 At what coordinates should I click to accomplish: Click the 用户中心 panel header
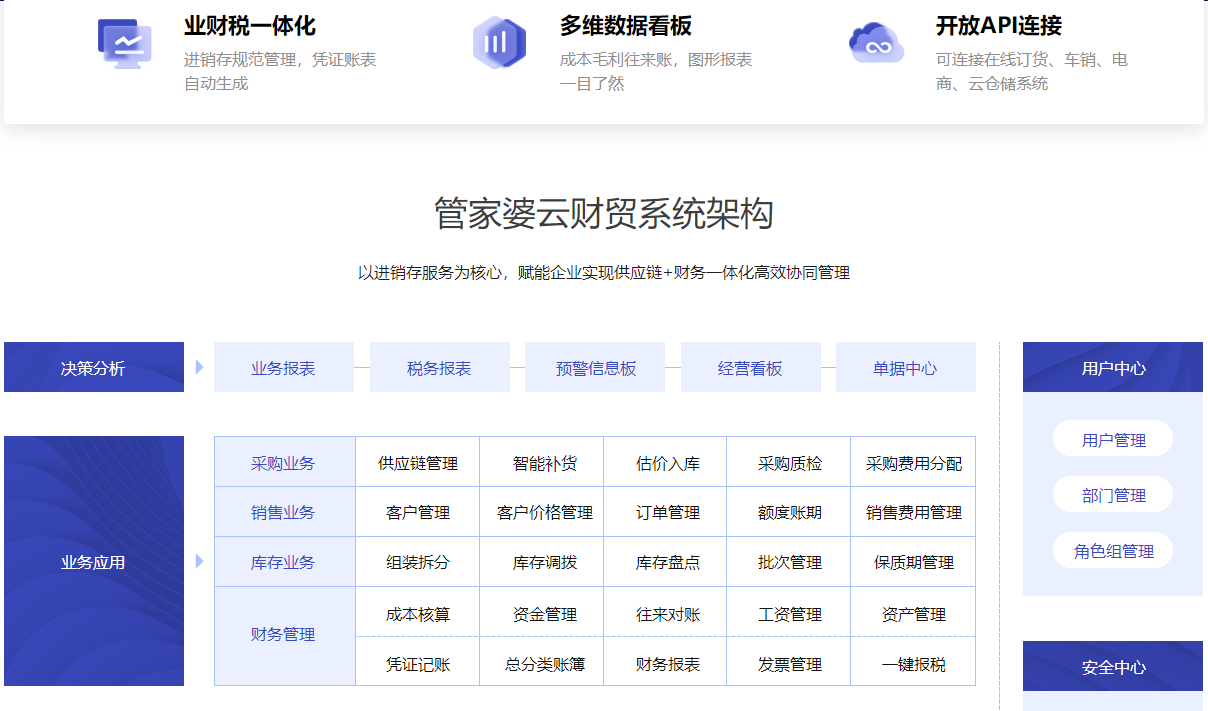coord(1113,367)
